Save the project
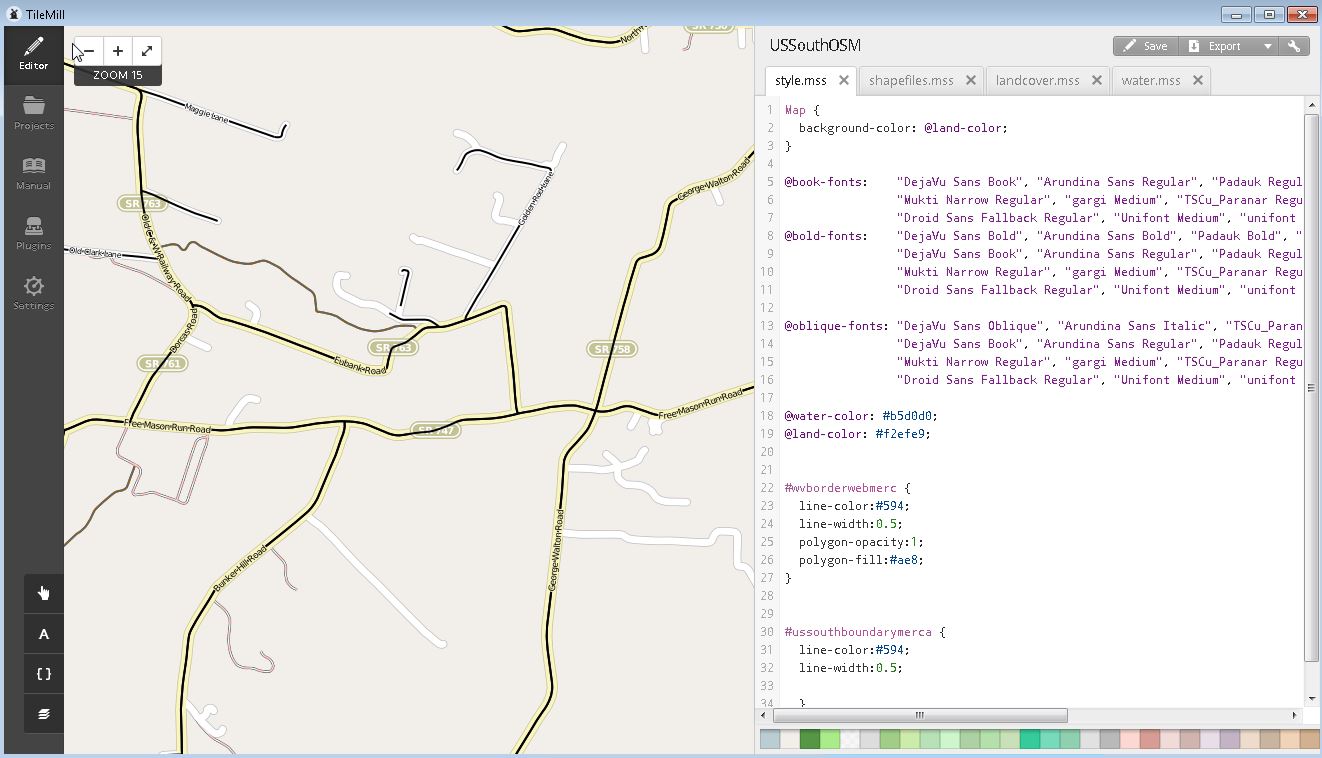This screenshot has width=1322, height=758. pos(1145,46)
